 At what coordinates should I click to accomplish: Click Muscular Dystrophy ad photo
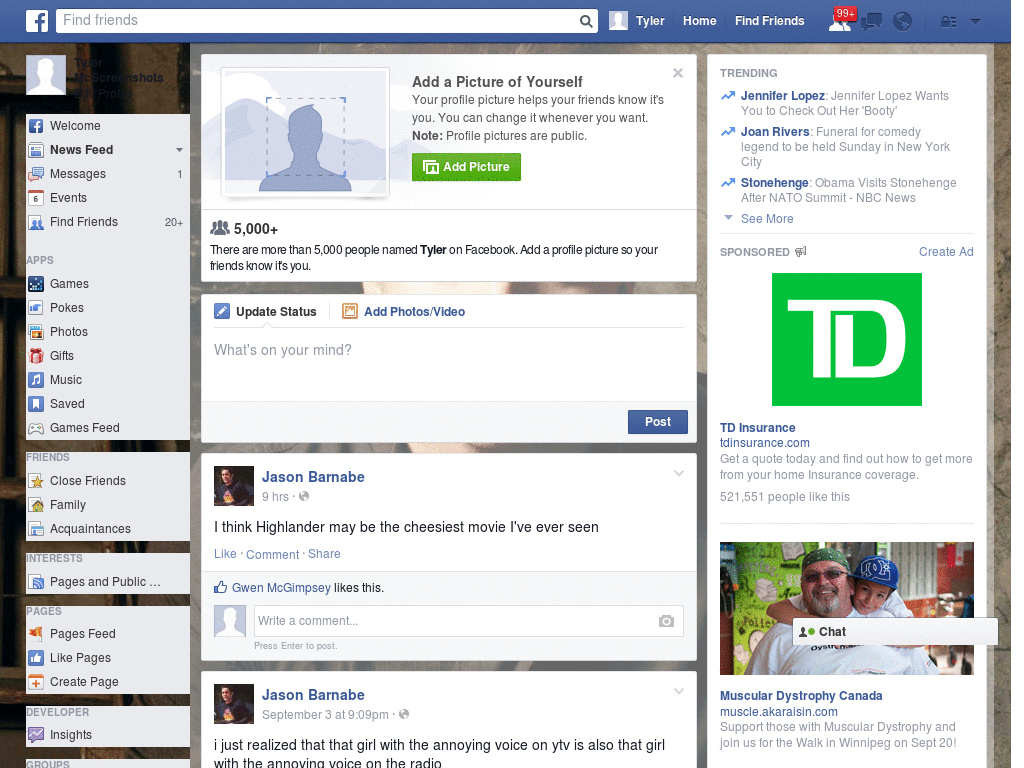[846, 608]
